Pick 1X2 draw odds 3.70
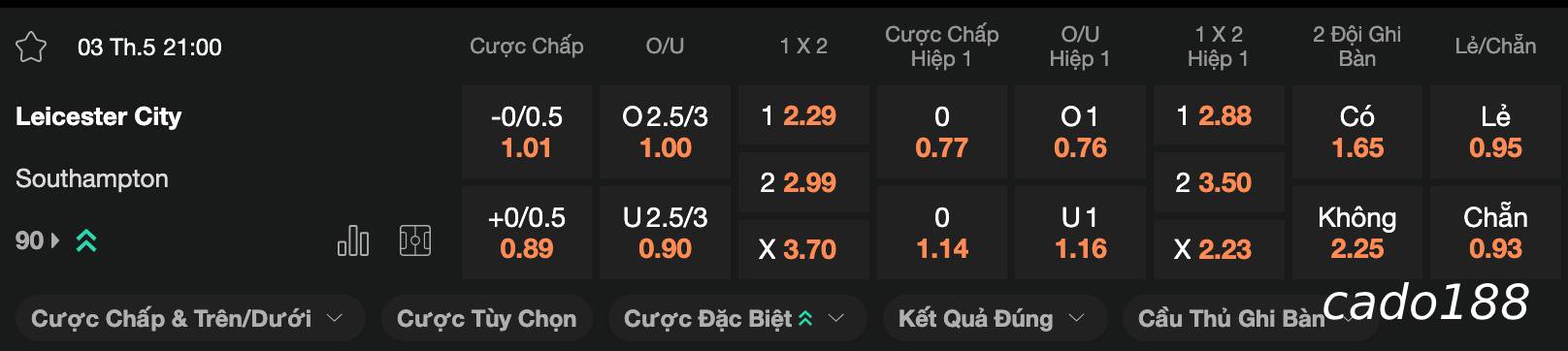The image size is (1568, 351). [803, 249]
